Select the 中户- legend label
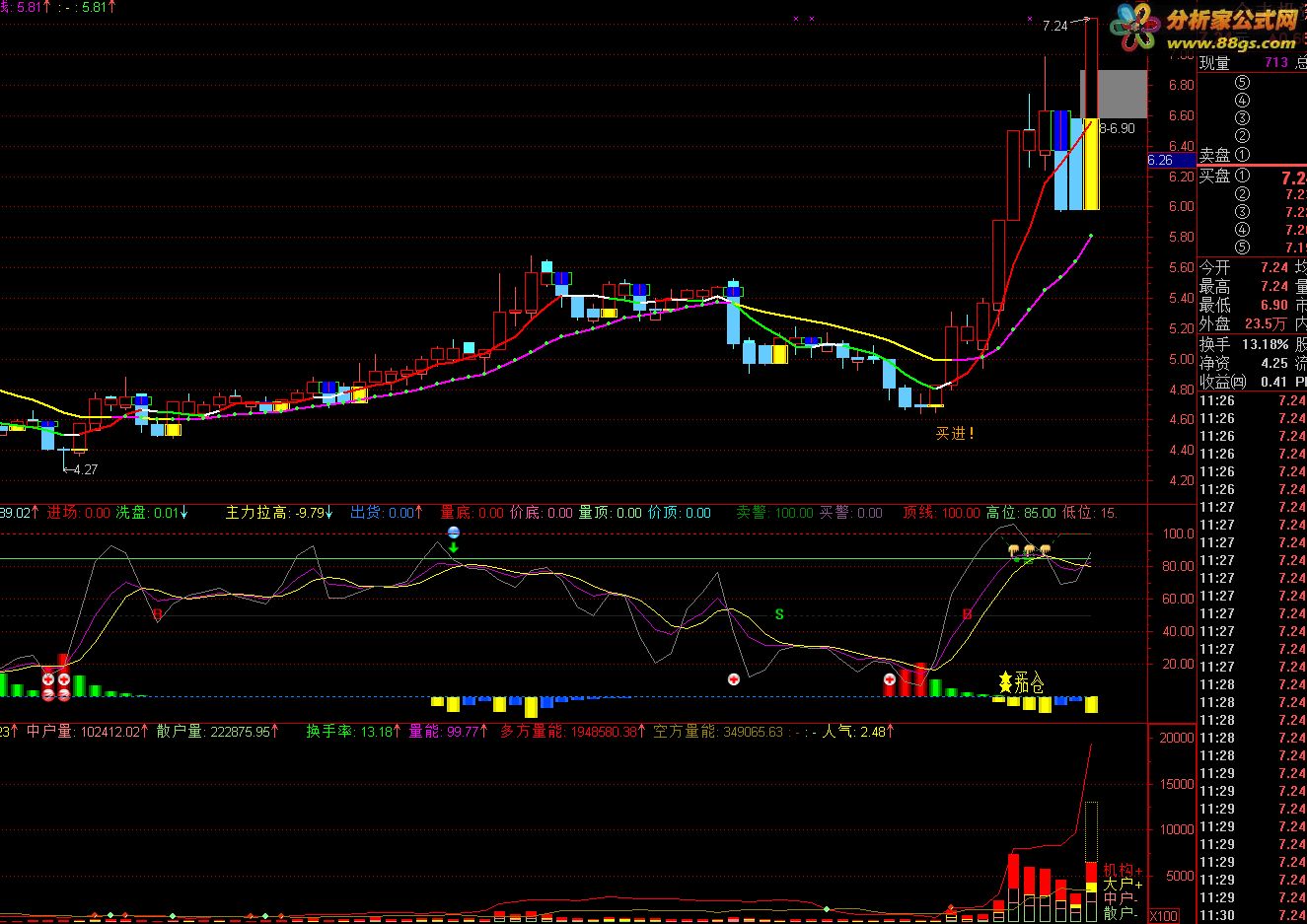1307x924 pixels. [x=1121, y=899]
